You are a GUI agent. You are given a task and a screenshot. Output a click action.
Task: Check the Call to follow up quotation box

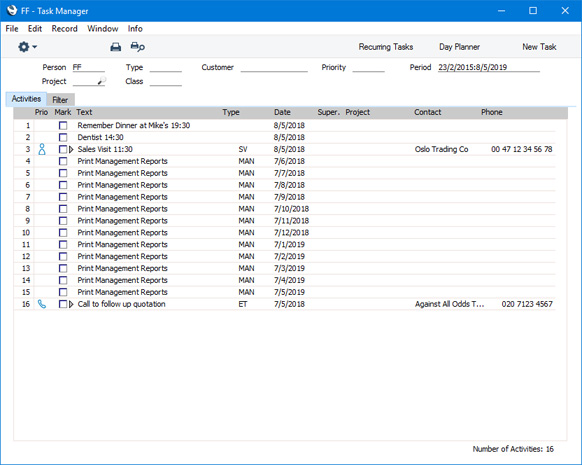(x=63, y=304)
